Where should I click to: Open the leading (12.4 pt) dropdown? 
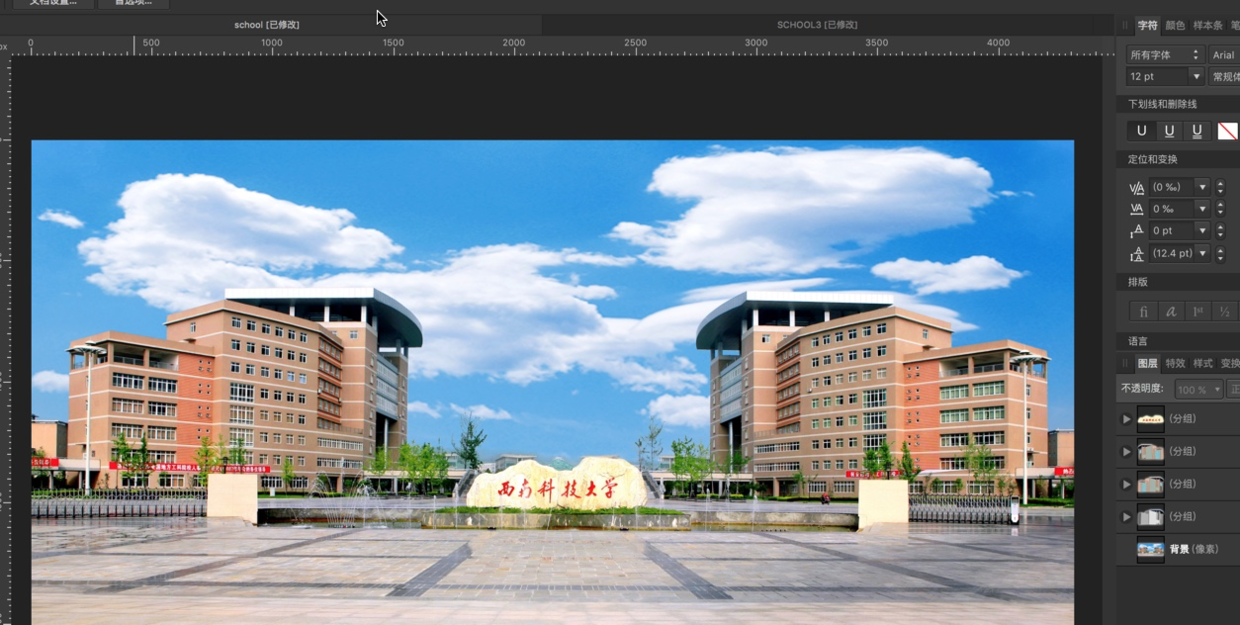tap(1203, 254)
